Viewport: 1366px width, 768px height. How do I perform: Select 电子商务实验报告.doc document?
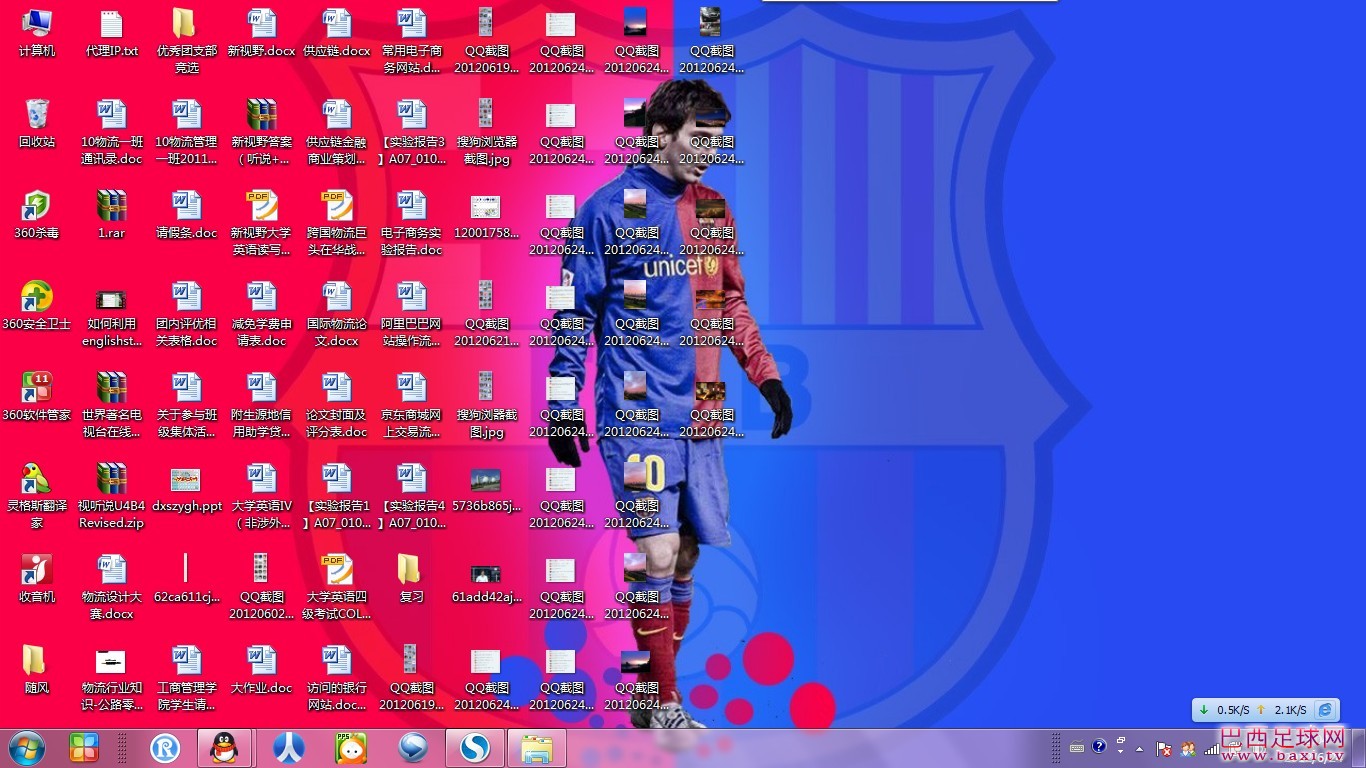pyautogui.click(x=411, y=223)
